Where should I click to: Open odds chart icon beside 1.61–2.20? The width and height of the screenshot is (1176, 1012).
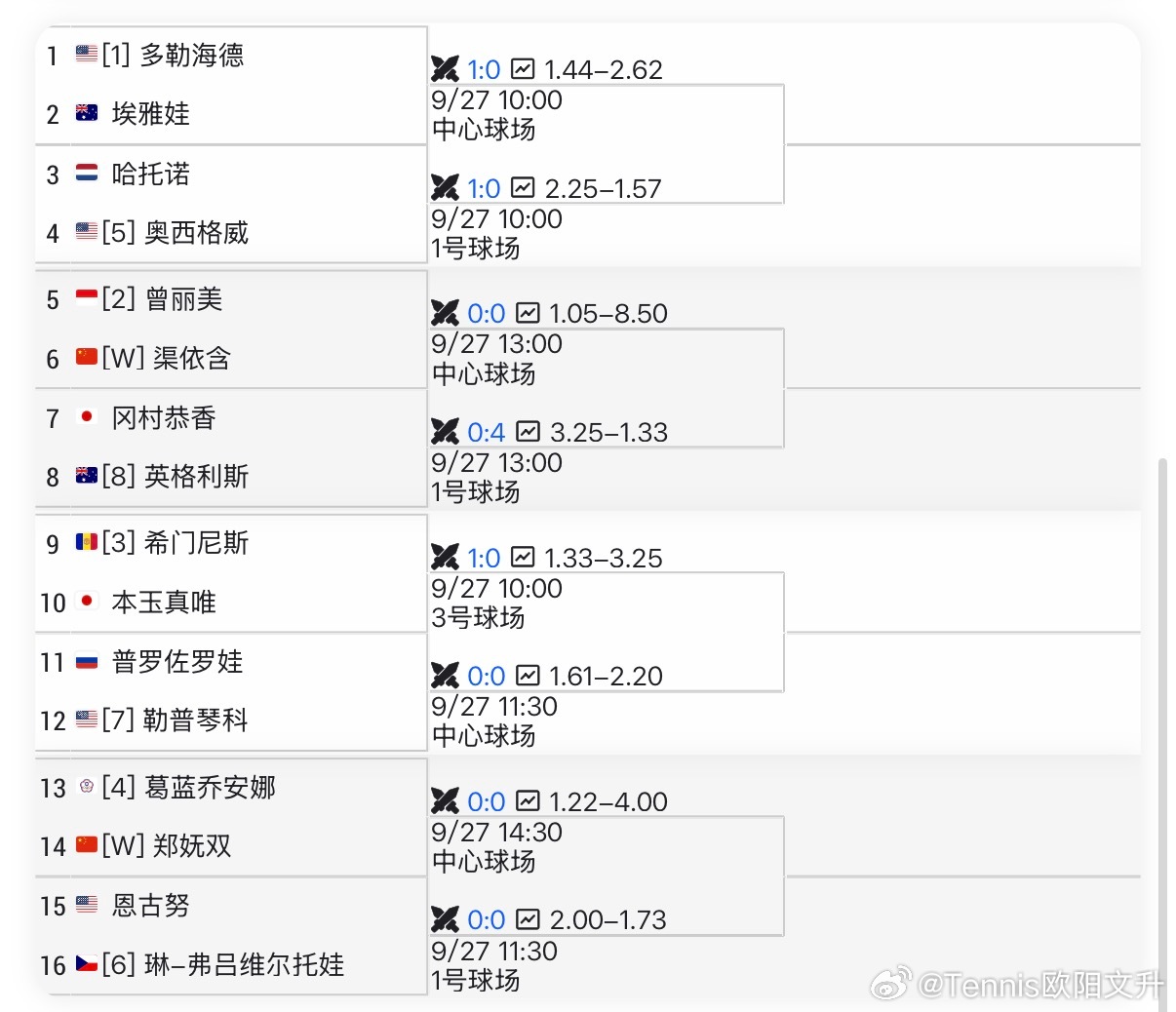tap(528, 675)
